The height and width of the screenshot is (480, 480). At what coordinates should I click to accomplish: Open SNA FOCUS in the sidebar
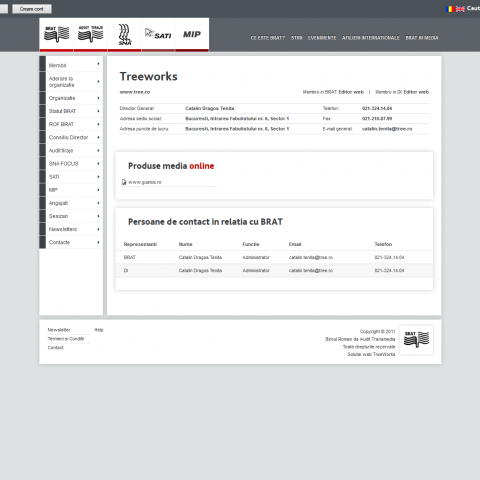point(63,164)
